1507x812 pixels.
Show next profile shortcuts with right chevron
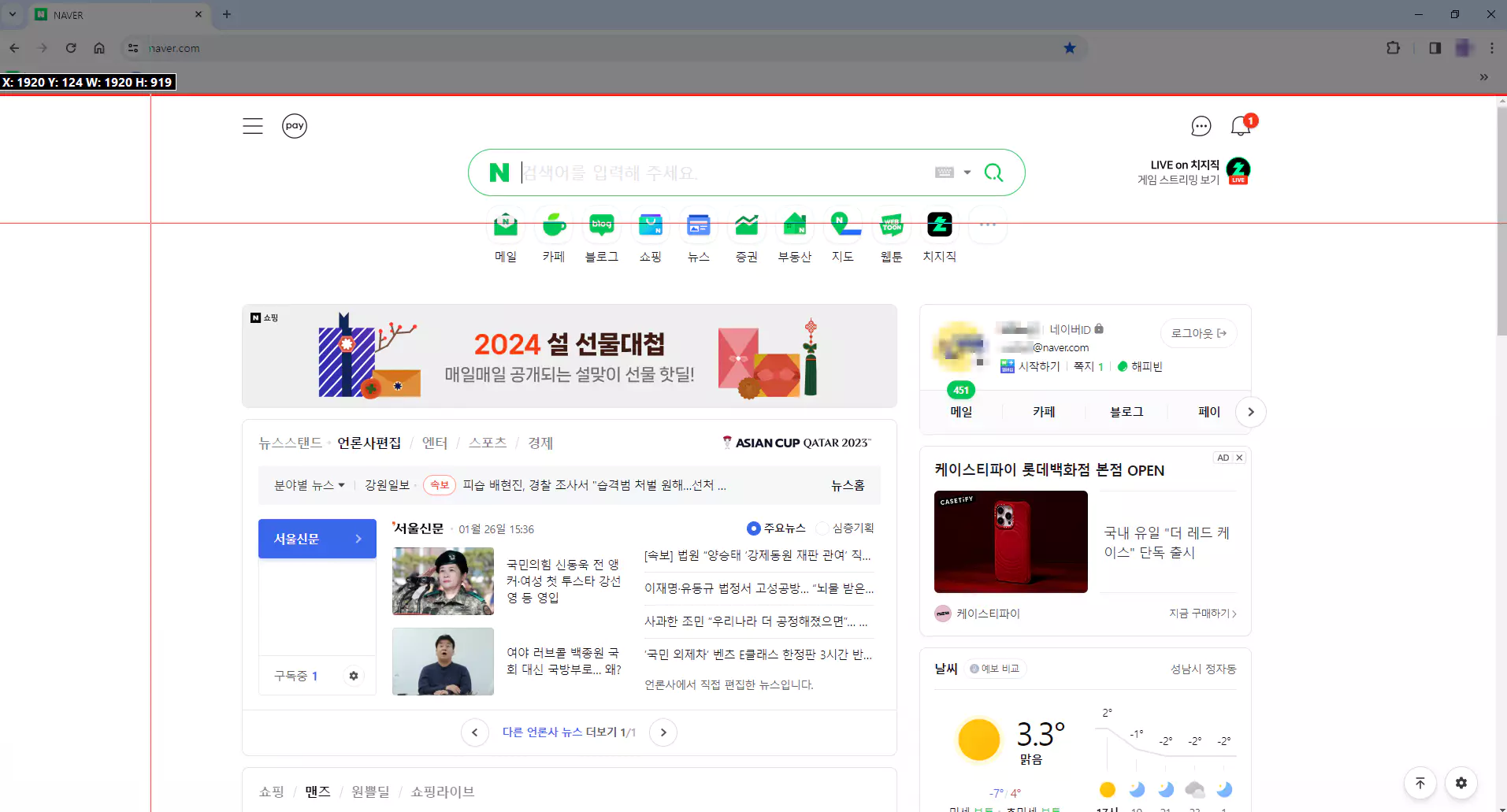click(x=1251, y=412)
